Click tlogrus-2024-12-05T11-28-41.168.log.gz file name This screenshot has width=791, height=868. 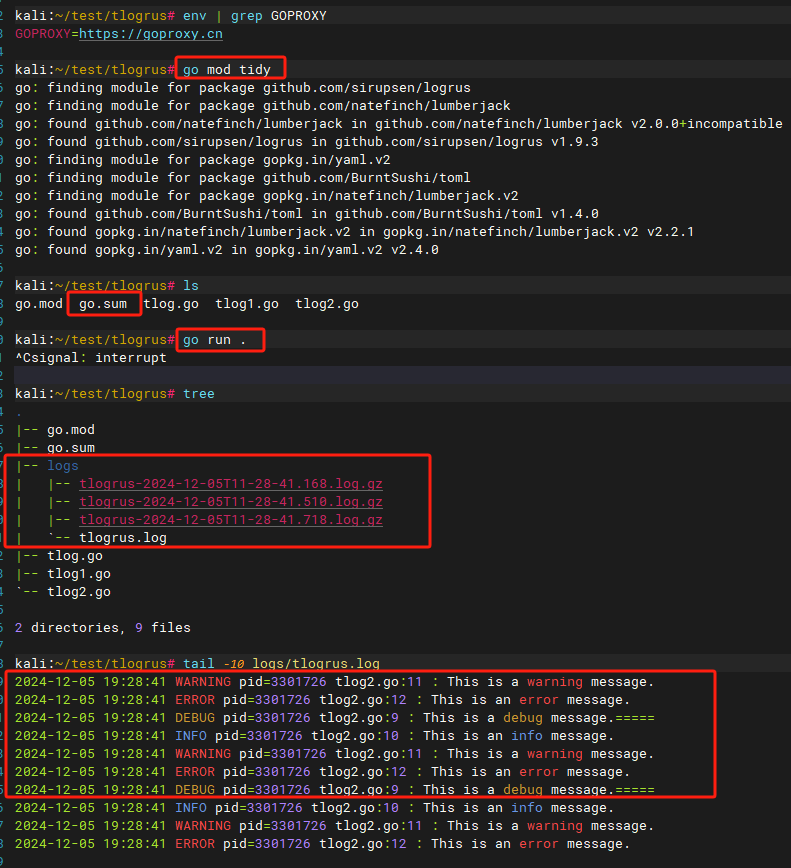231,484
